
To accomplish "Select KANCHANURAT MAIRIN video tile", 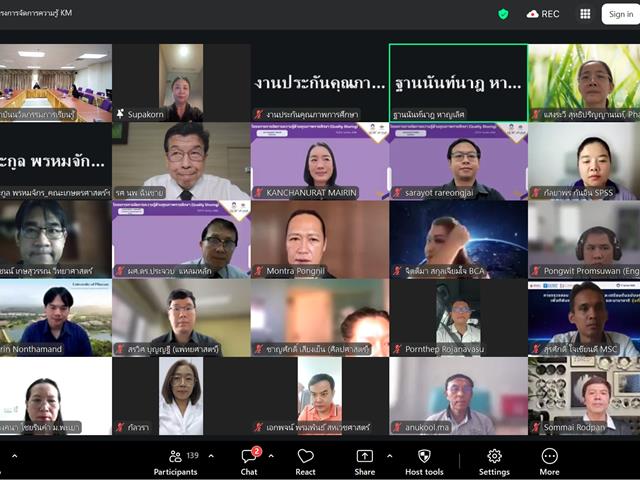I will coord(320,161).
